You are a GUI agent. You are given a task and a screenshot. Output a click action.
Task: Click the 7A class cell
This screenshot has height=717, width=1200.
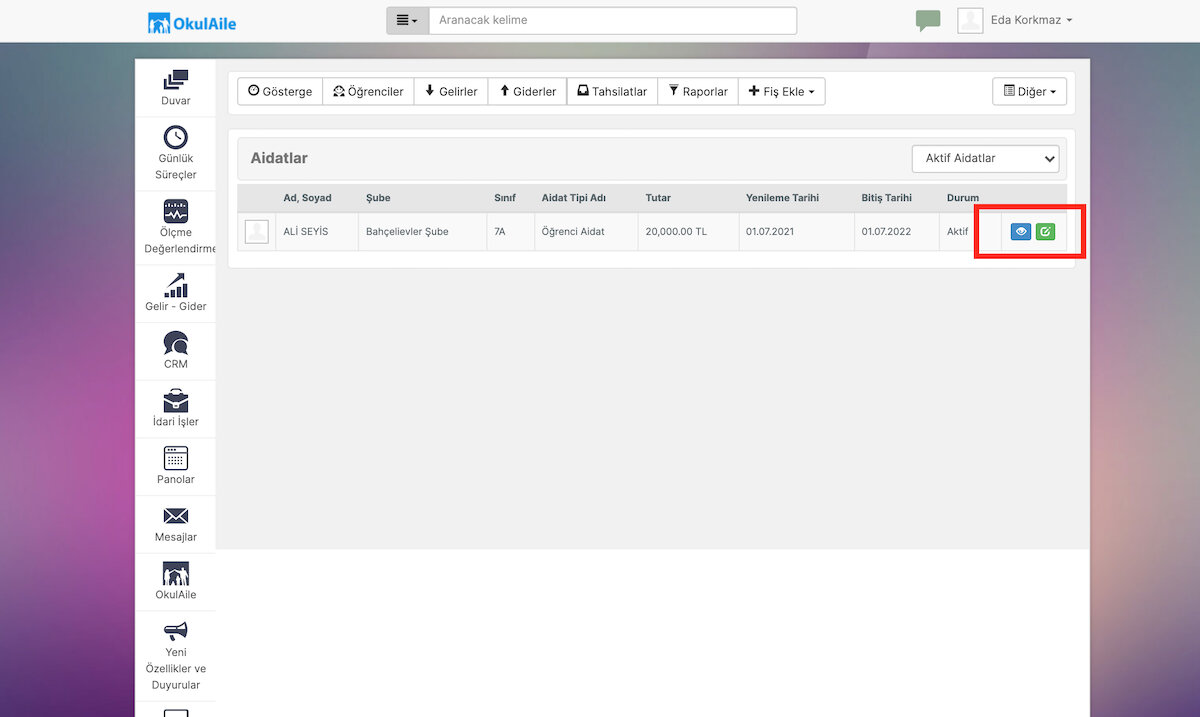[x=510, y=232]
